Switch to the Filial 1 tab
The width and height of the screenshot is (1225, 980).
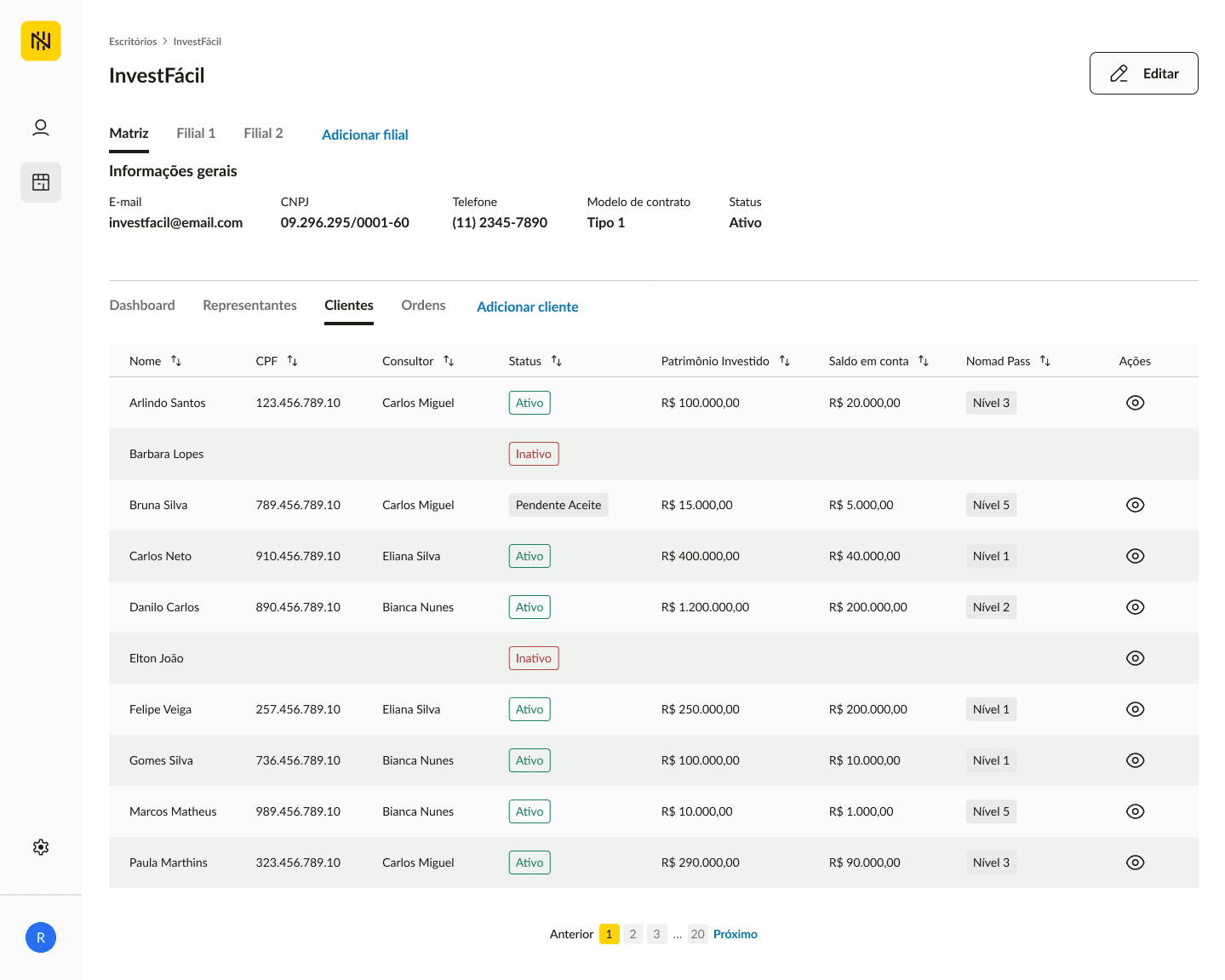196,134
